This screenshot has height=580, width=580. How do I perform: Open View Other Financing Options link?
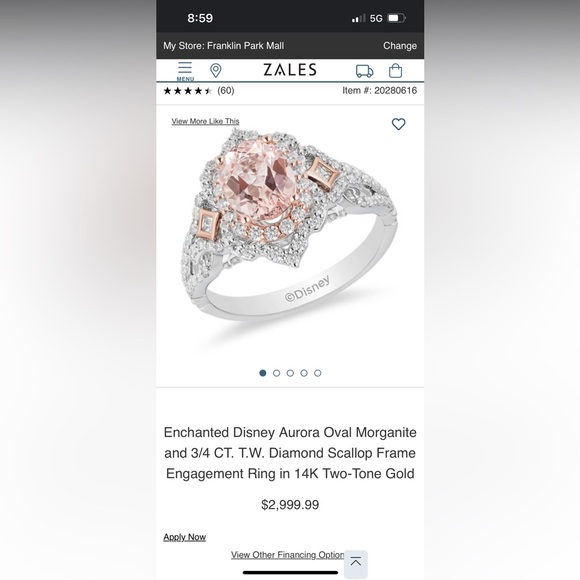pyautogui.click(x=287, y=555)
